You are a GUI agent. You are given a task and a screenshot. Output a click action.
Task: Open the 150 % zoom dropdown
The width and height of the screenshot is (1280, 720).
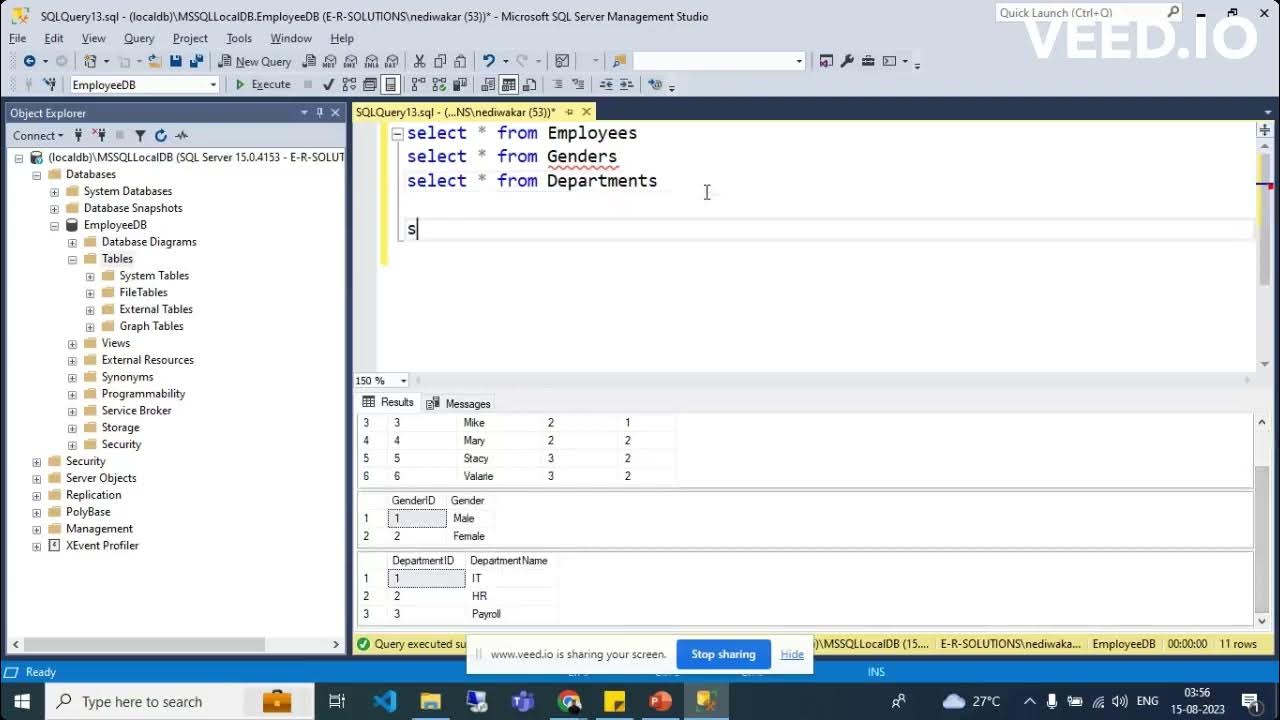pyautogui.click(x=404, y=380)
